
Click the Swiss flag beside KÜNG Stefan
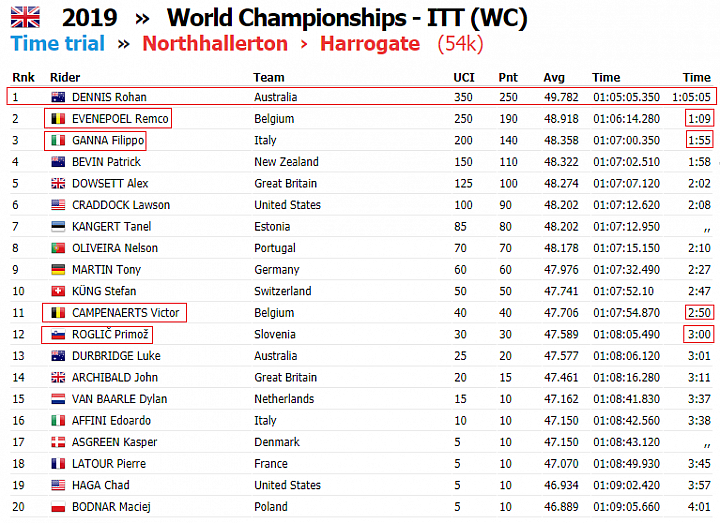point(58,291)
